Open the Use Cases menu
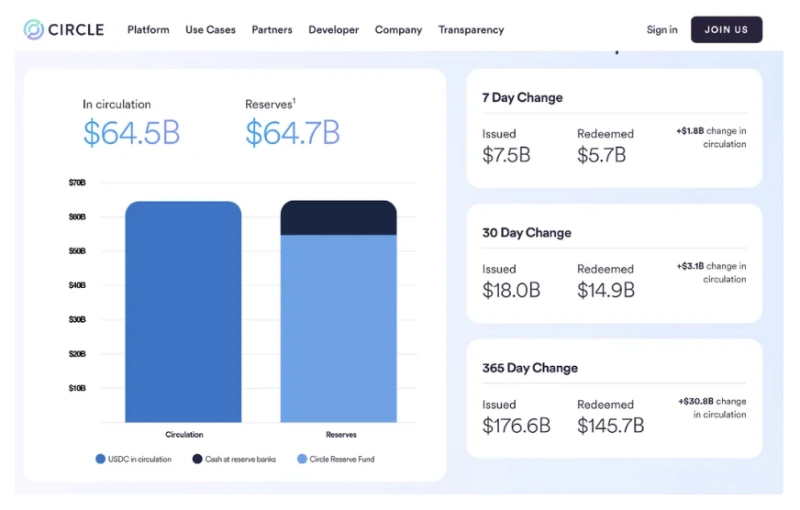 pos(210,30)
